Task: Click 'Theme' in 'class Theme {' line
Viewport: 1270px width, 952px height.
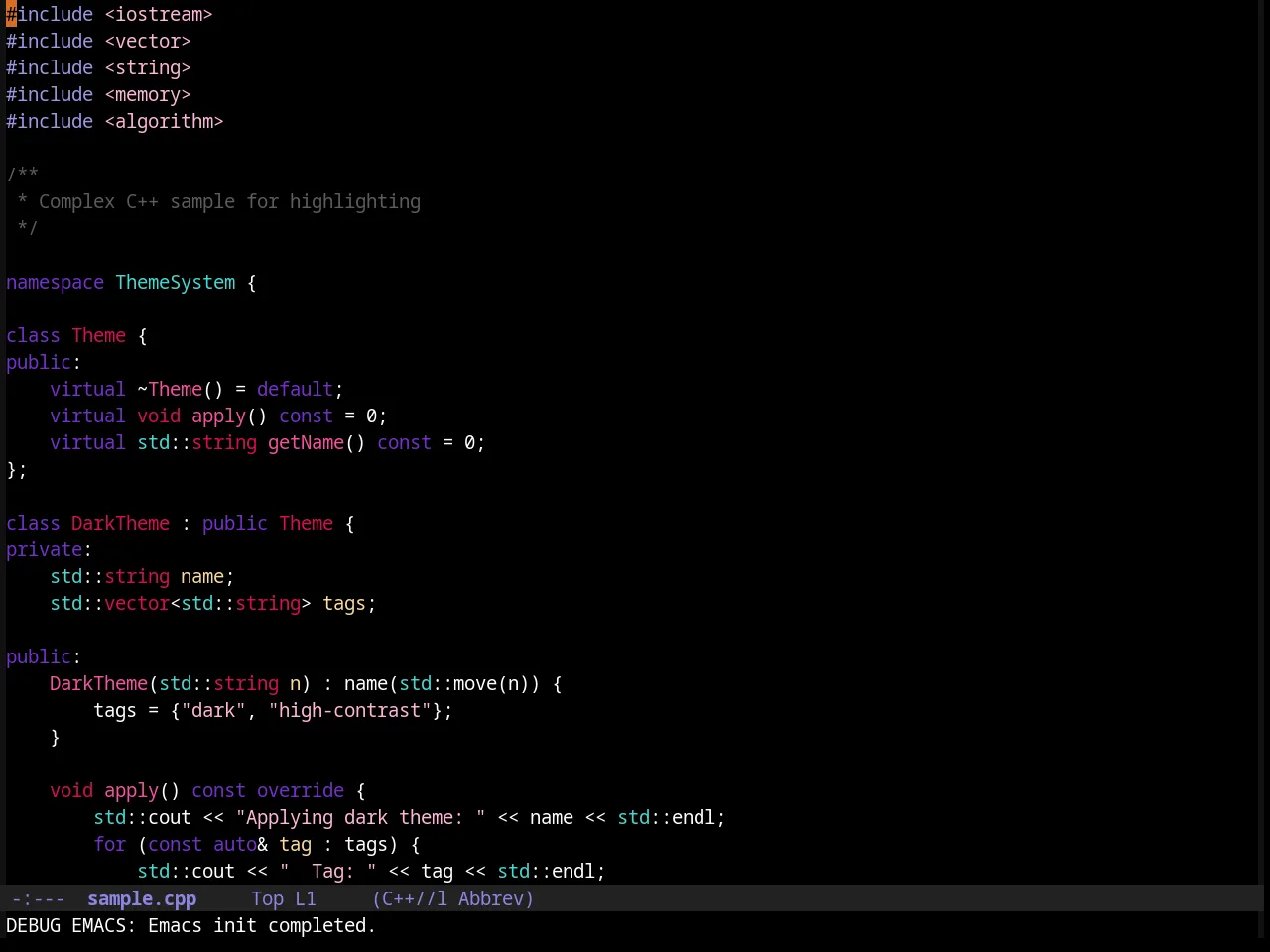Action: pos(98,336)
